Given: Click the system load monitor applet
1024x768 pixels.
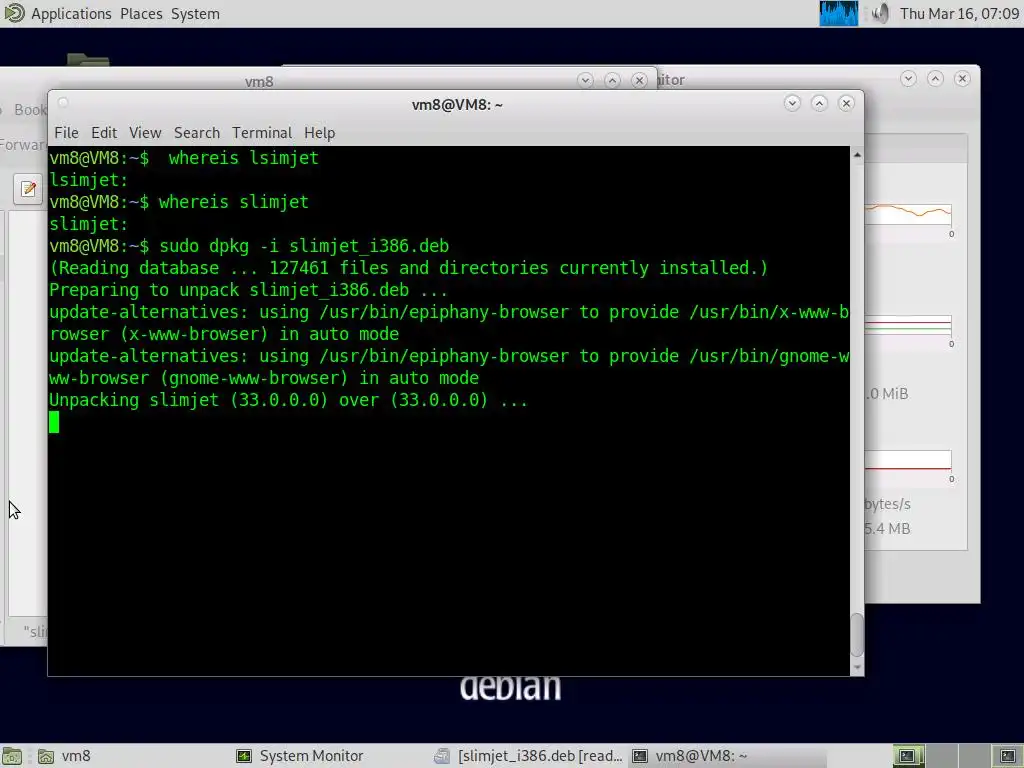Looking at the screenshot, I should point(839,14).
